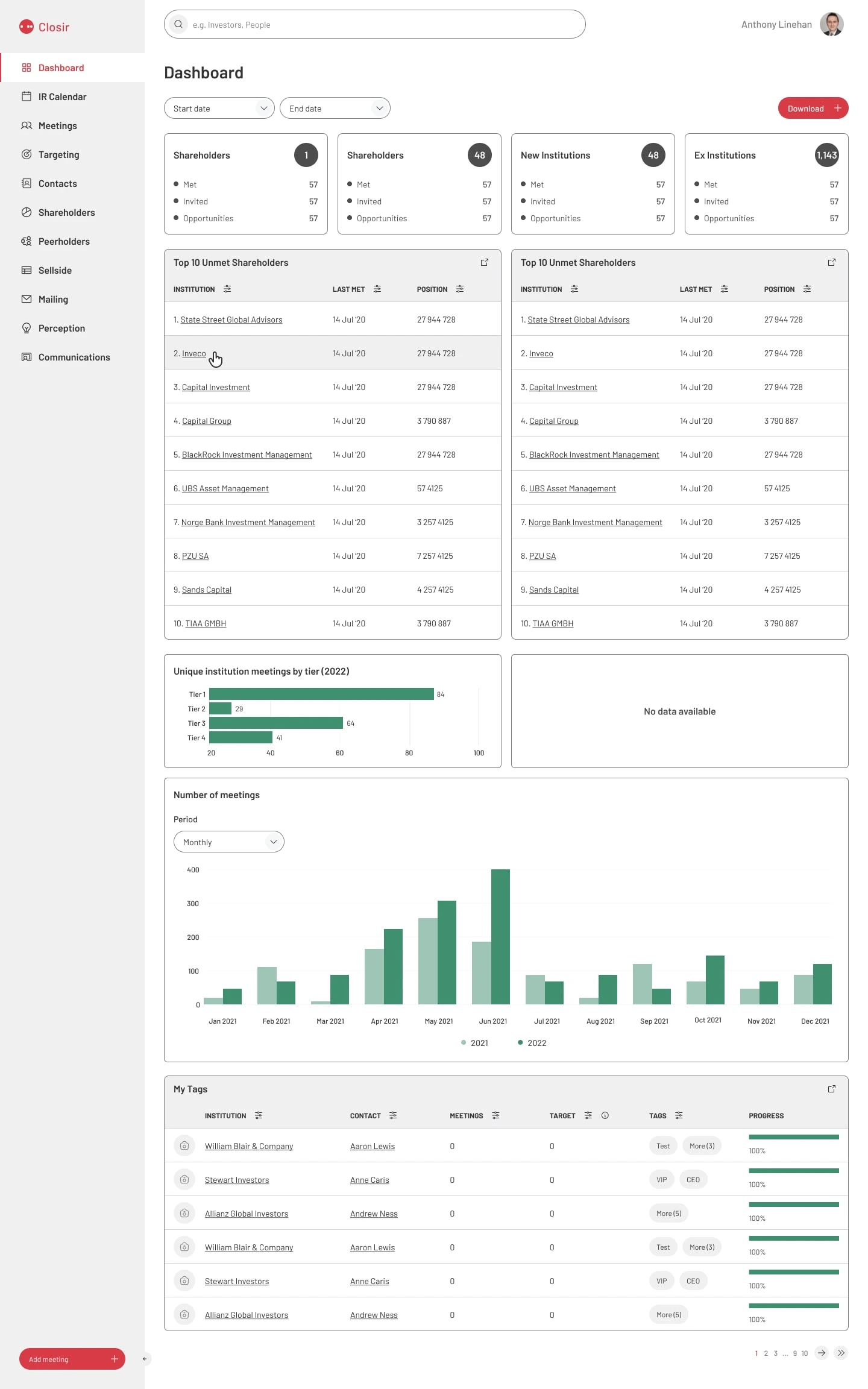Filter Institution column in My Tags

click(259, 1115)
